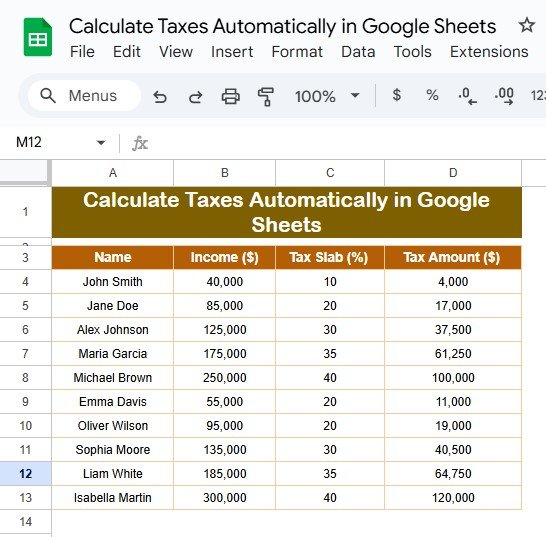This screenshot has width=546, height=537.
Task: Click the fx function icon
Action: click(140, 143)
